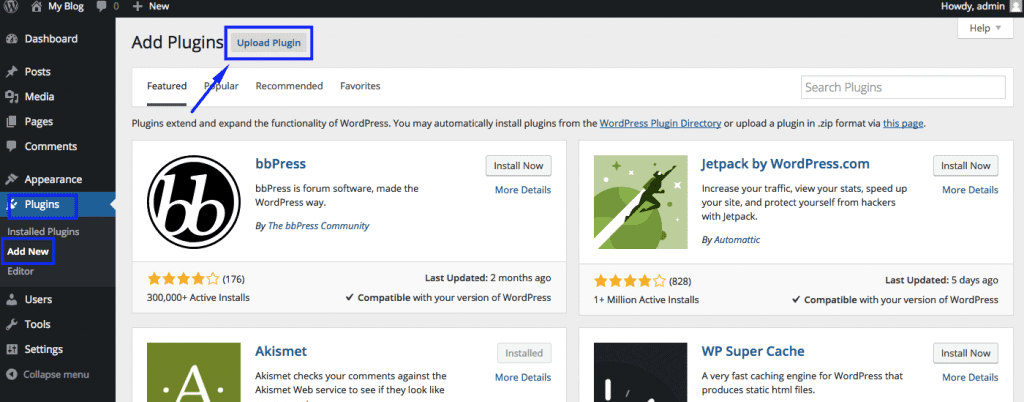Open admin user avatar
The width and height of the screenshot is (1024, 402).
(1018, 7)
